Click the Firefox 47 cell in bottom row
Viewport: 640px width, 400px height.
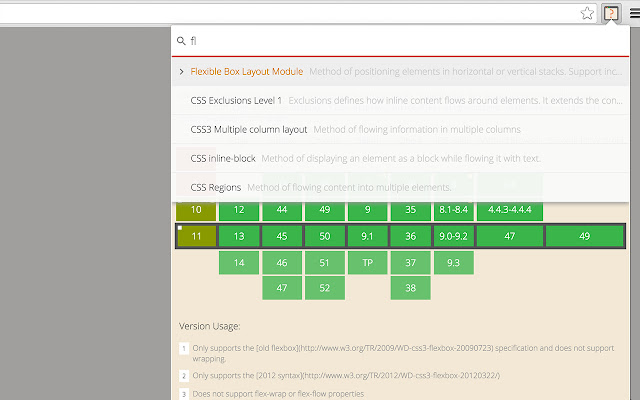(282, 288)
